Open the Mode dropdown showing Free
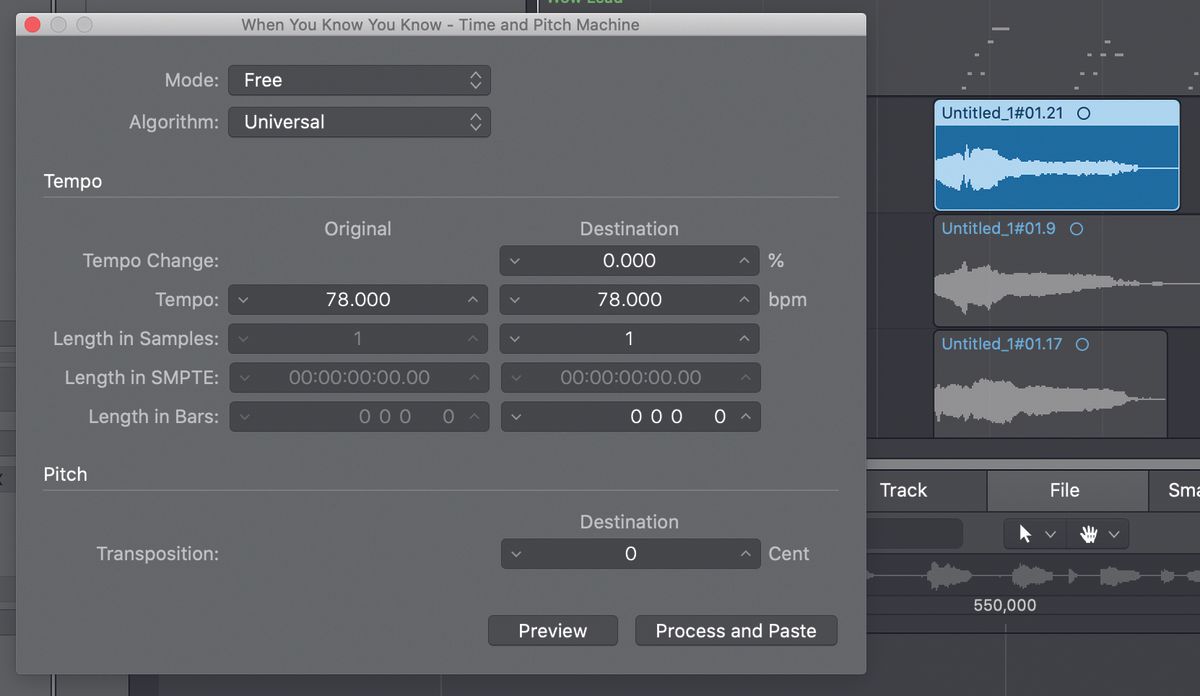This screenshot has height=696, width=1200. coord(359,80)
